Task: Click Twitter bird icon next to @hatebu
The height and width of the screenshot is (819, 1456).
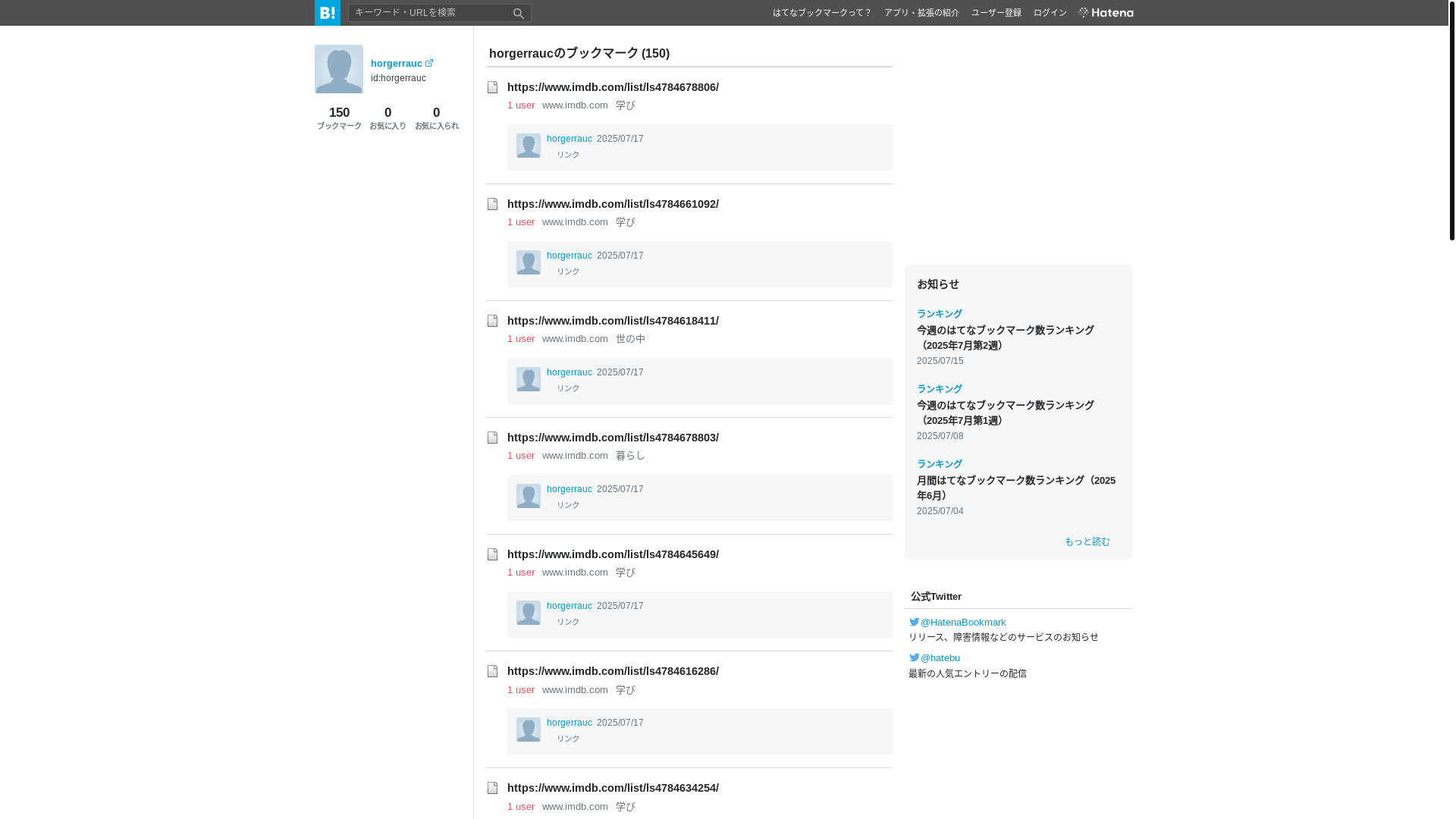Action: point(915,657)
